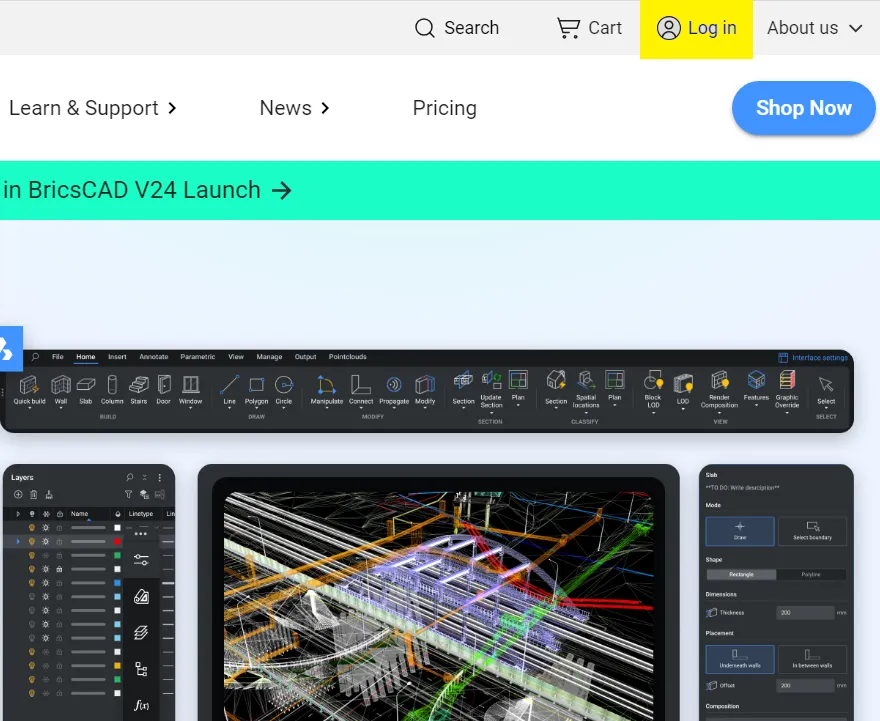Open the dropdown arrow under Render Composition
The width and height of the screenshot is (880, 721).
click(719, 413)
